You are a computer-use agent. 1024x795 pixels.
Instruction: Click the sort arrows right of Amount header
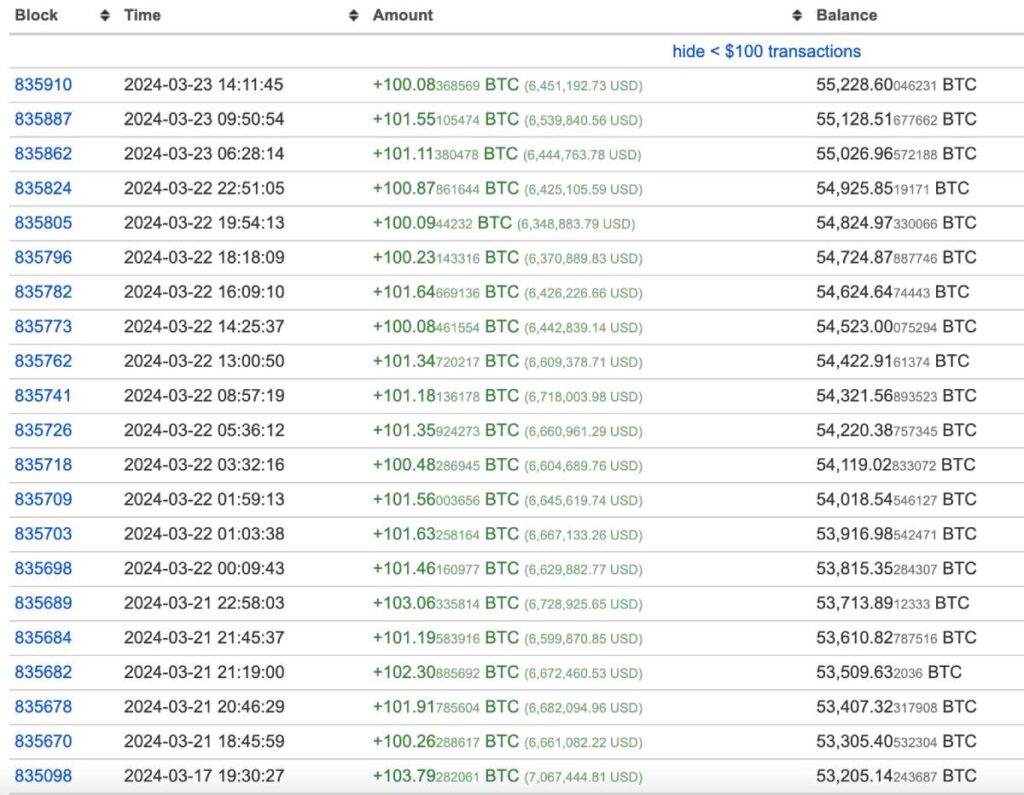796,16
